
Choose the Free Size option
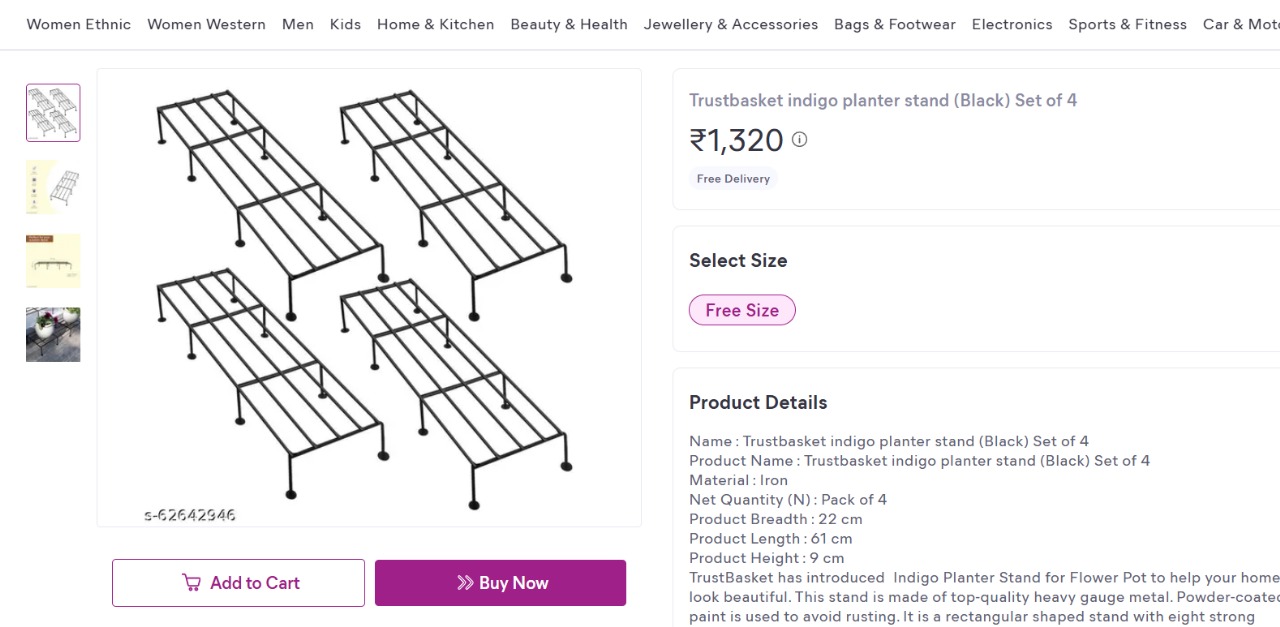pos(742,310)
